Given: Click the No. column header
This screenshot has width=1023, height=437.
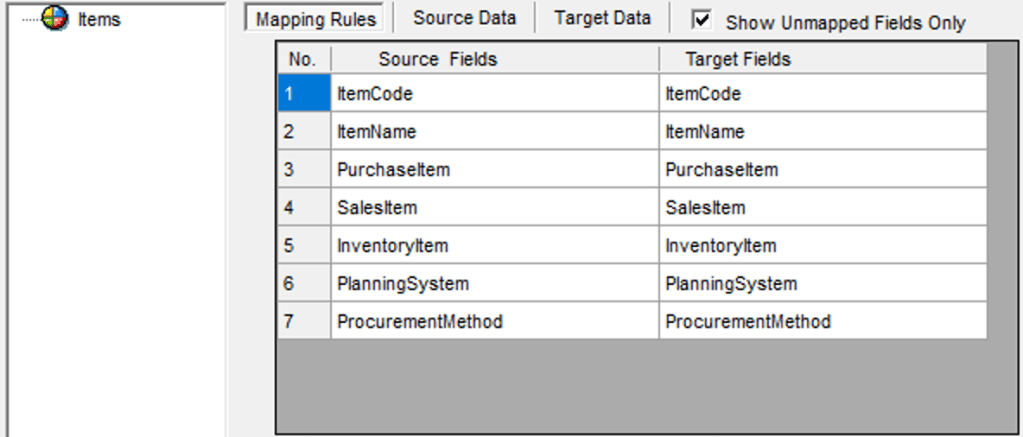Looking at the screenshot, I should pos(302,59).
